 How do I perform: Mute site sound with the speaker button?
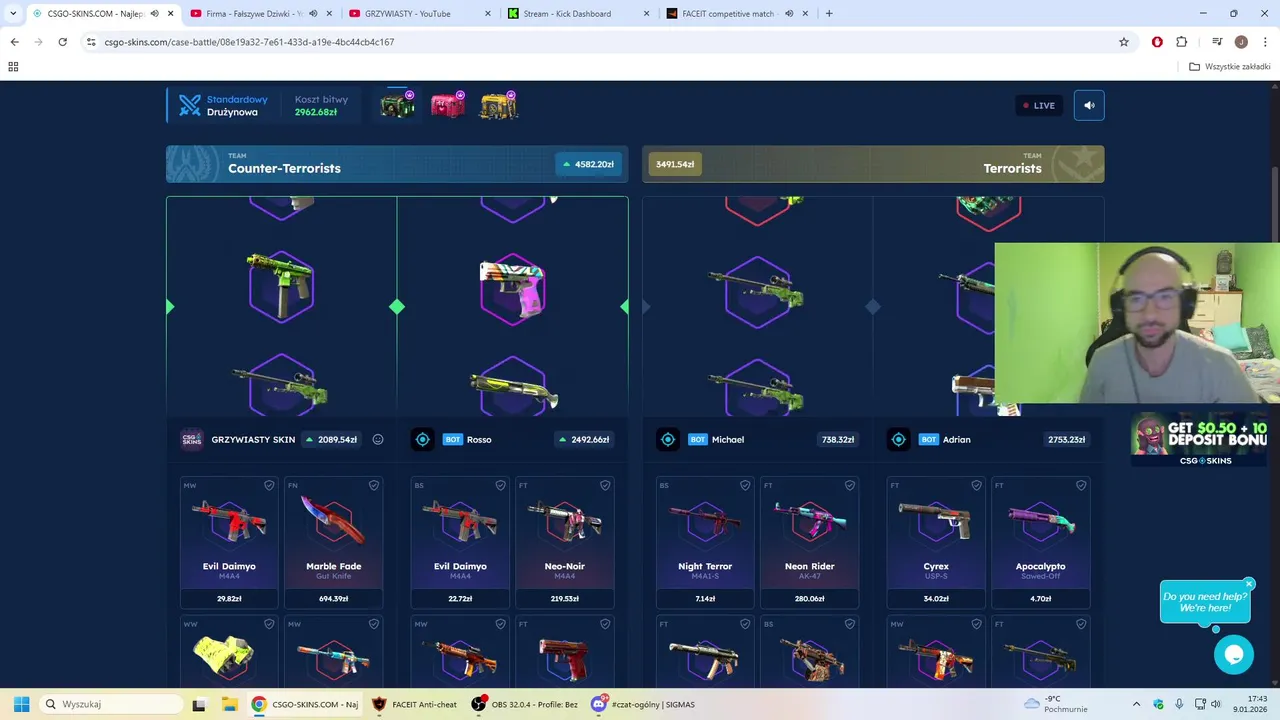1089,105
